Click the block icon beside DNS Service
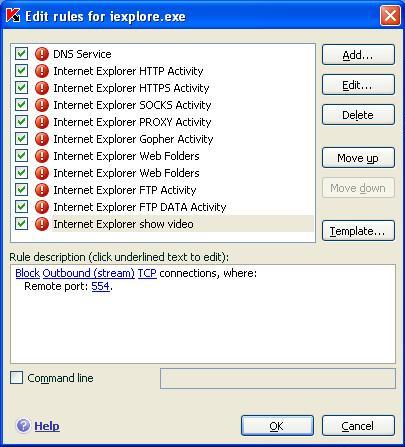The width and height of the screenshot is (405, 447). tap(42, 54)
